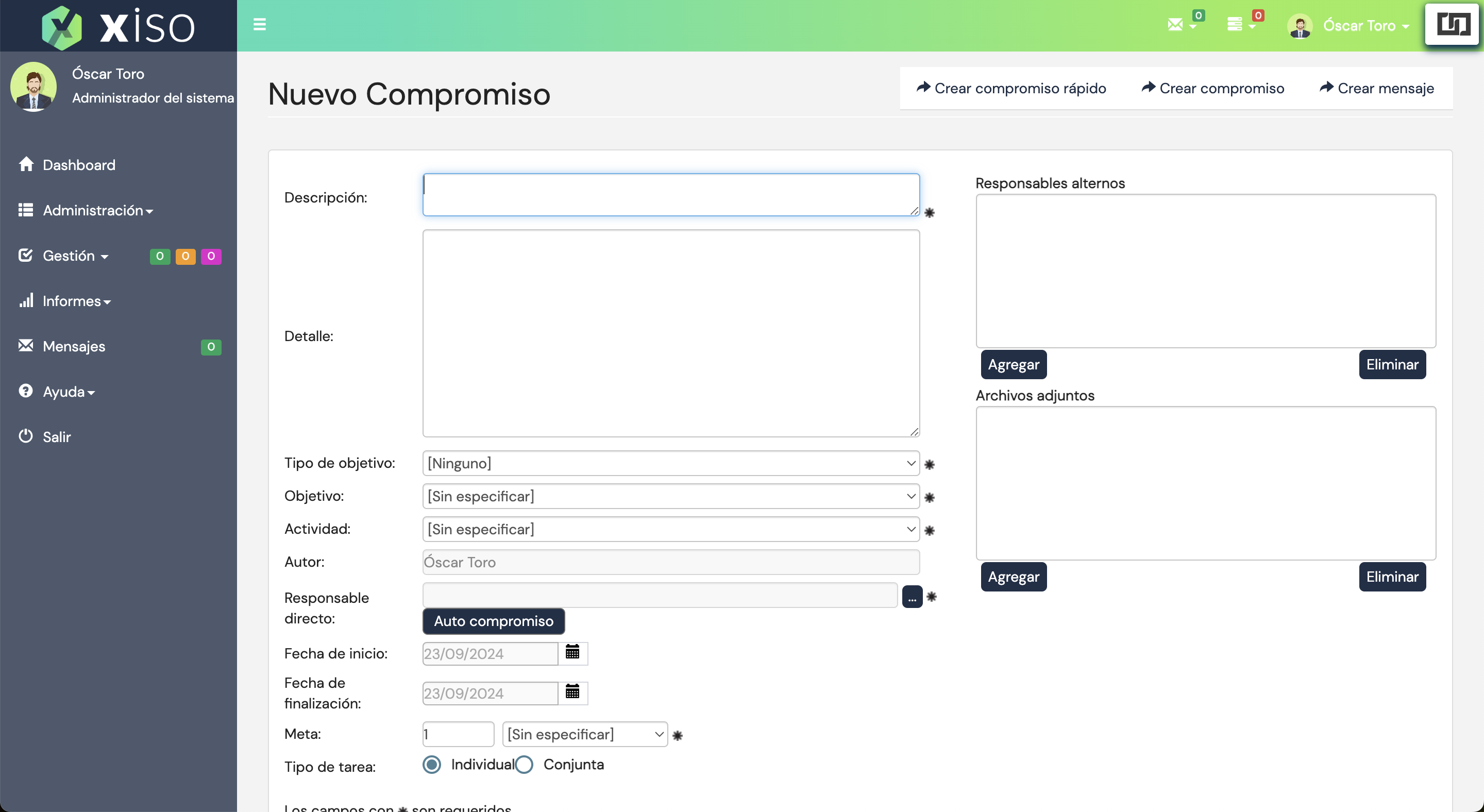Open the Meta unit dropdown
The width and height of the screenshot is (1484, 812).
pos(584,735)
